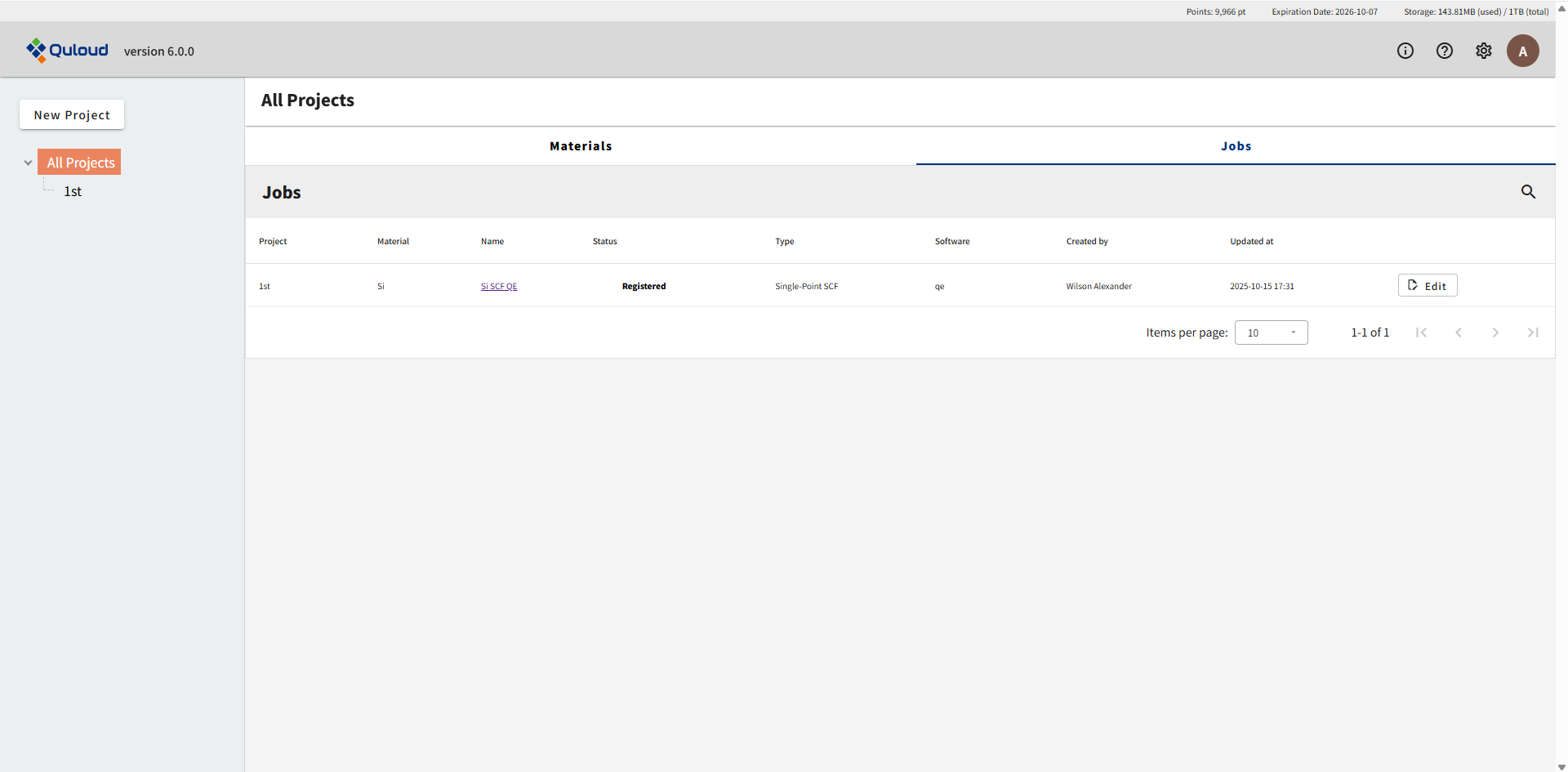Open the help question mark icon
This screenshot has width=1568, height=772.
pyautogui.click(x=1444, y=51)
